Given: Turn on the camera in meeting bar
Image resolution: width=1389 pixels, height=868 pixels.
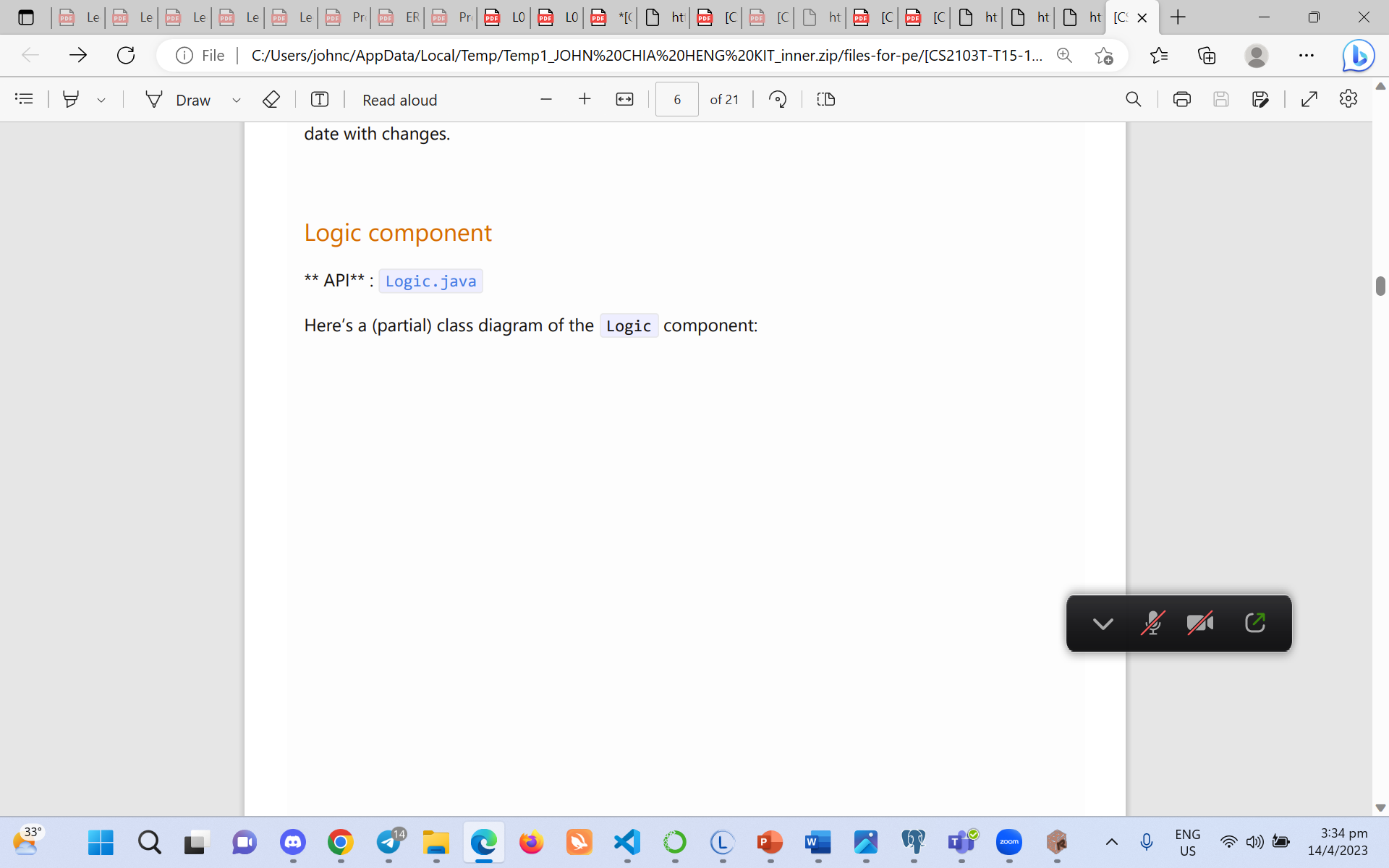Looking at the screenshot, I should pyautogui.click(x=1200, y=623).
